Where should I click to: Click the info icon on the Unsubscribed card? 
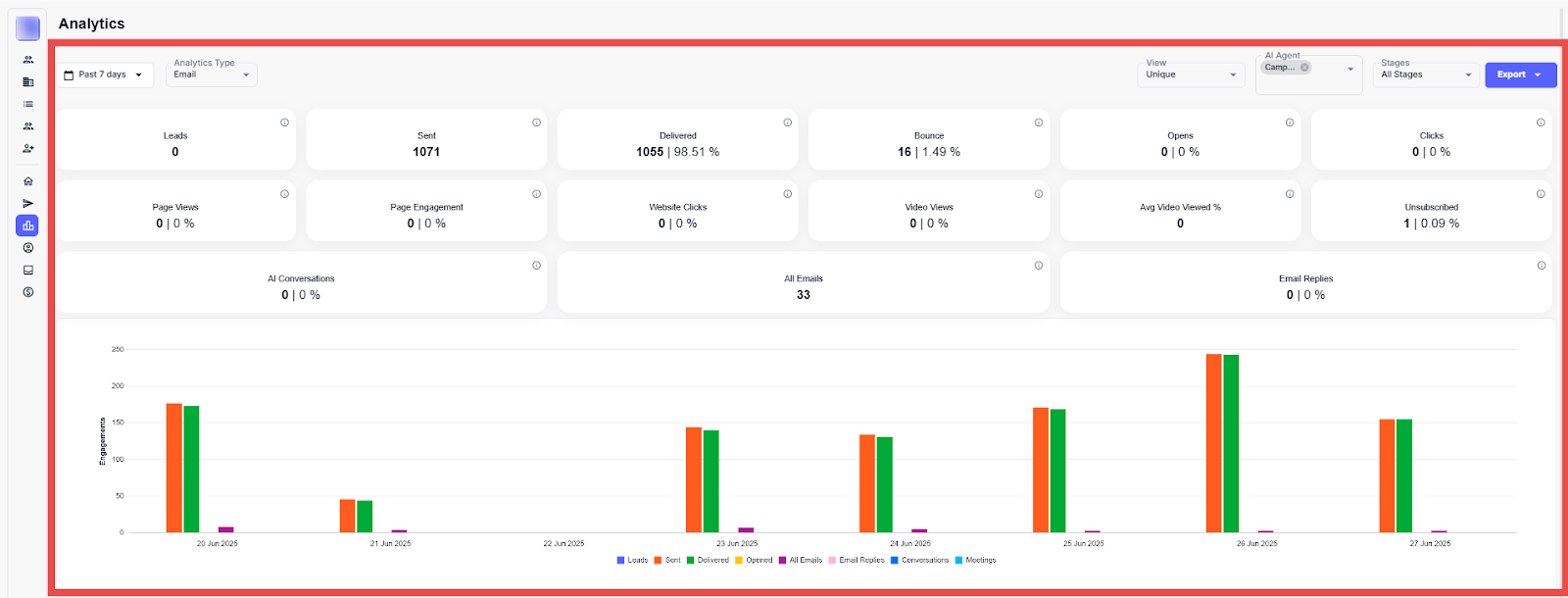click(1541, 194)
